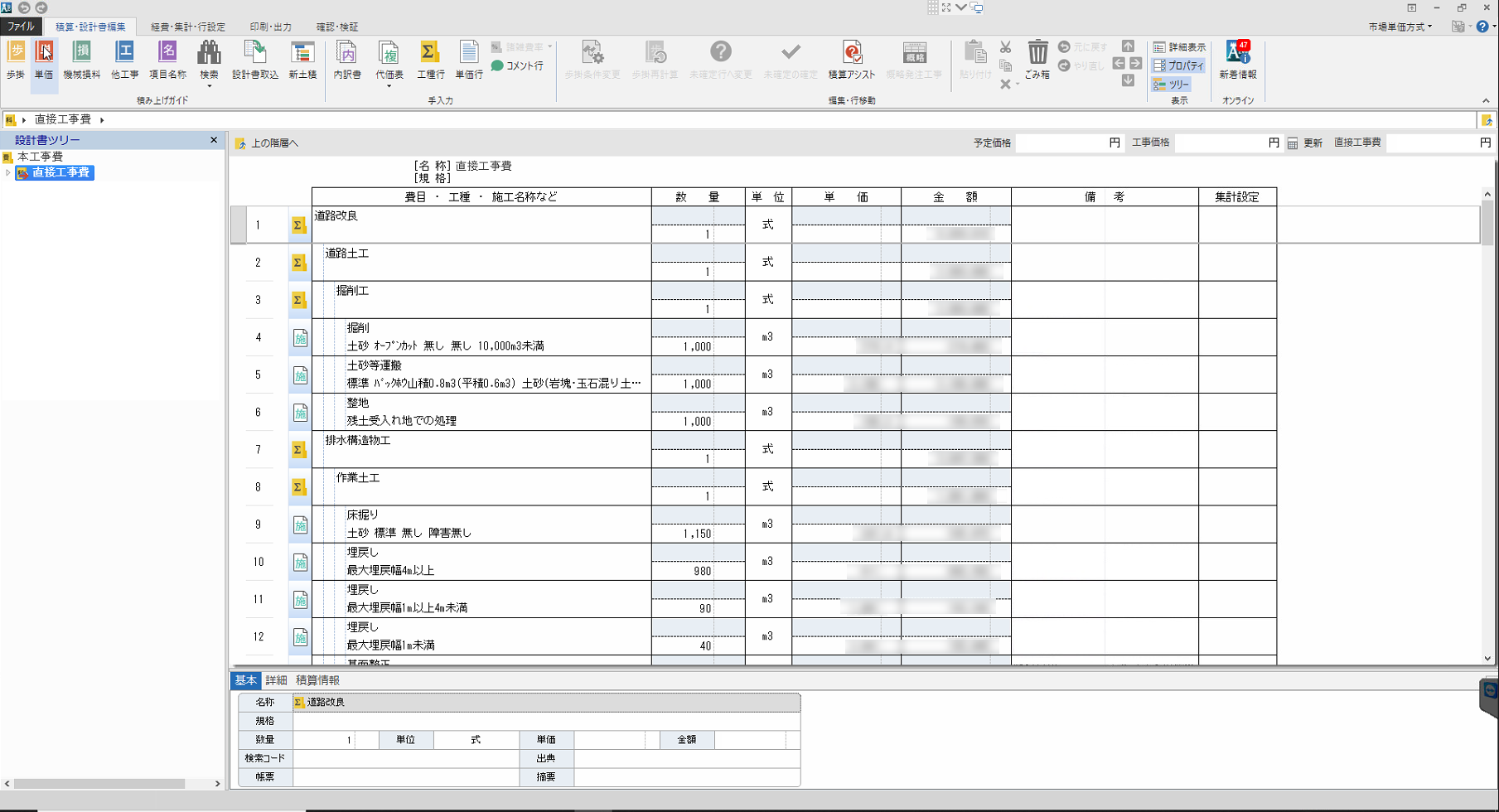The image size is (1499, 812).
Task: Click 設計書取込 import icon
Action: click(x=255, y=59)
